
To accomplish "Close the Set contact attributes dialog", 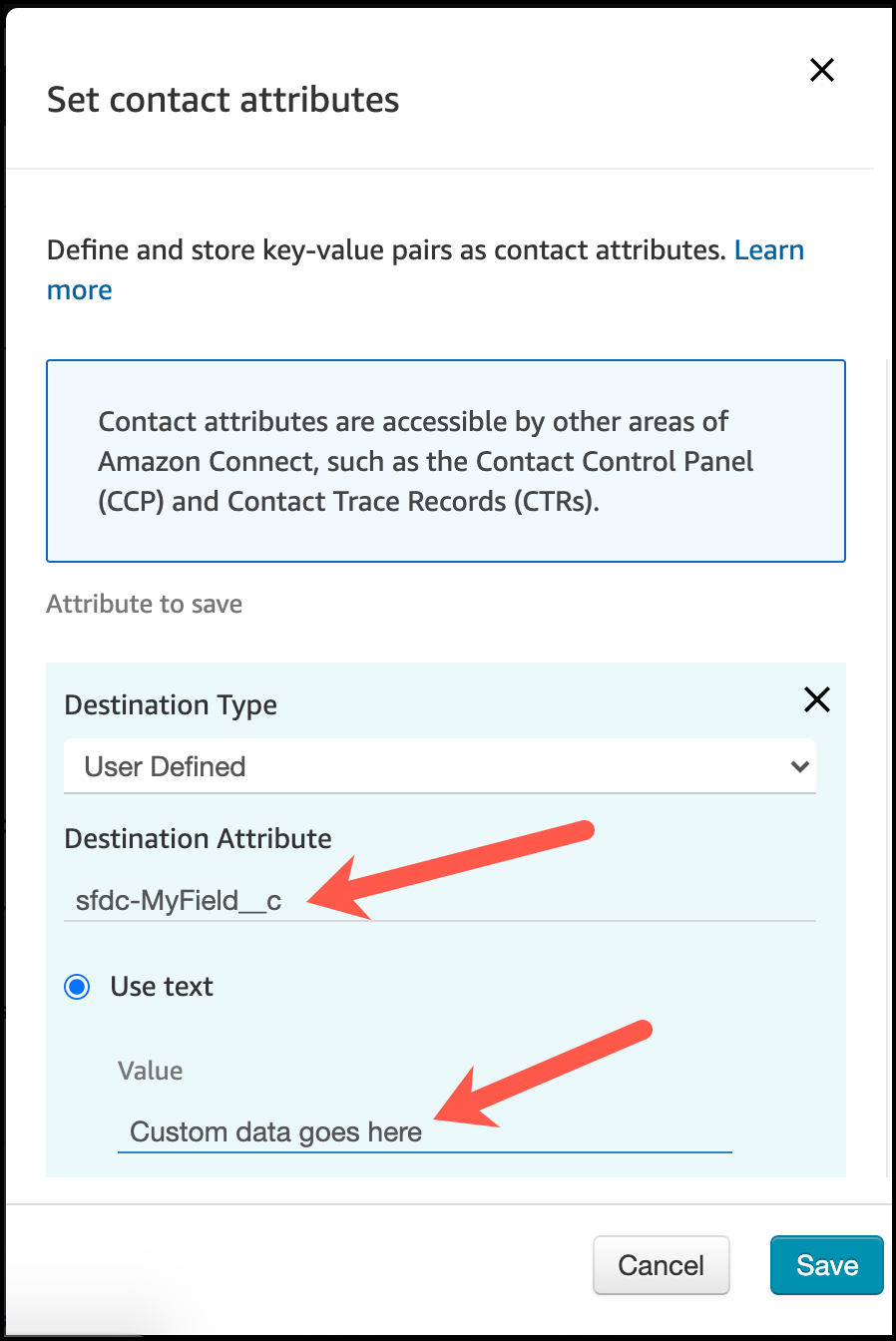I will [821, 70].
